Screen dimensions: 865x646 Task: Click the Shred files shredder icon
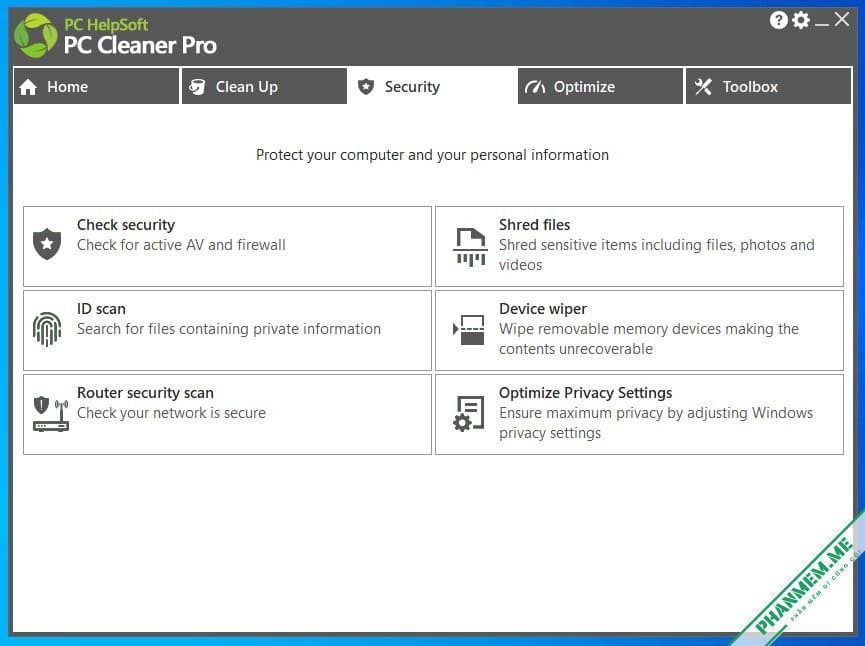pos(471,247)
